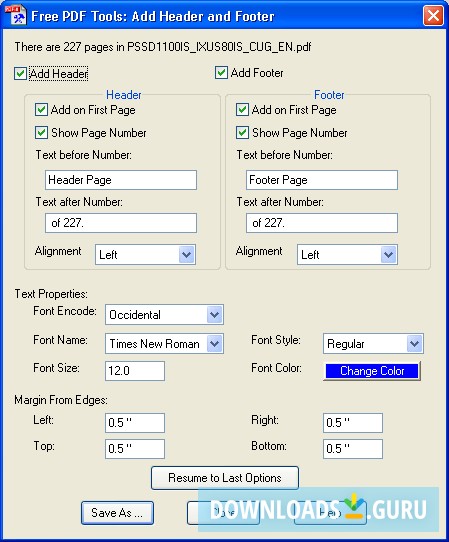Toggle Header's Show Page Number checkbox
449x542 pixels.
41,132
